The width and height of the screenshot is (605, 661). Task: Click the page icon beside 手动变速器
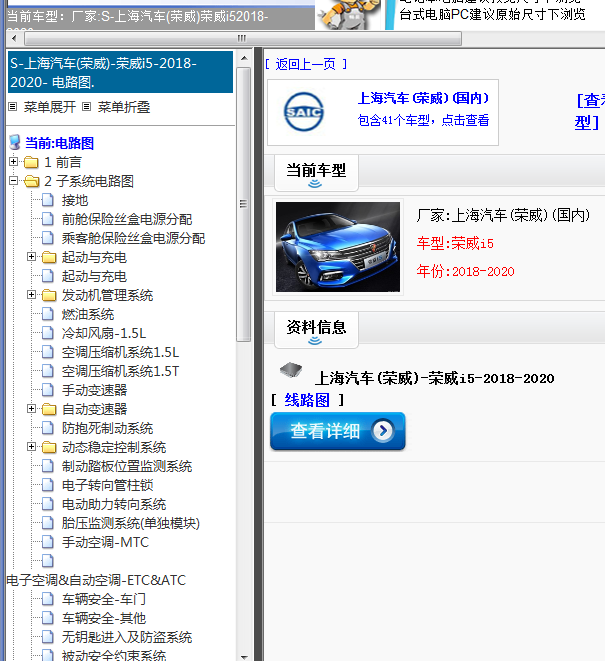(48, 390)
